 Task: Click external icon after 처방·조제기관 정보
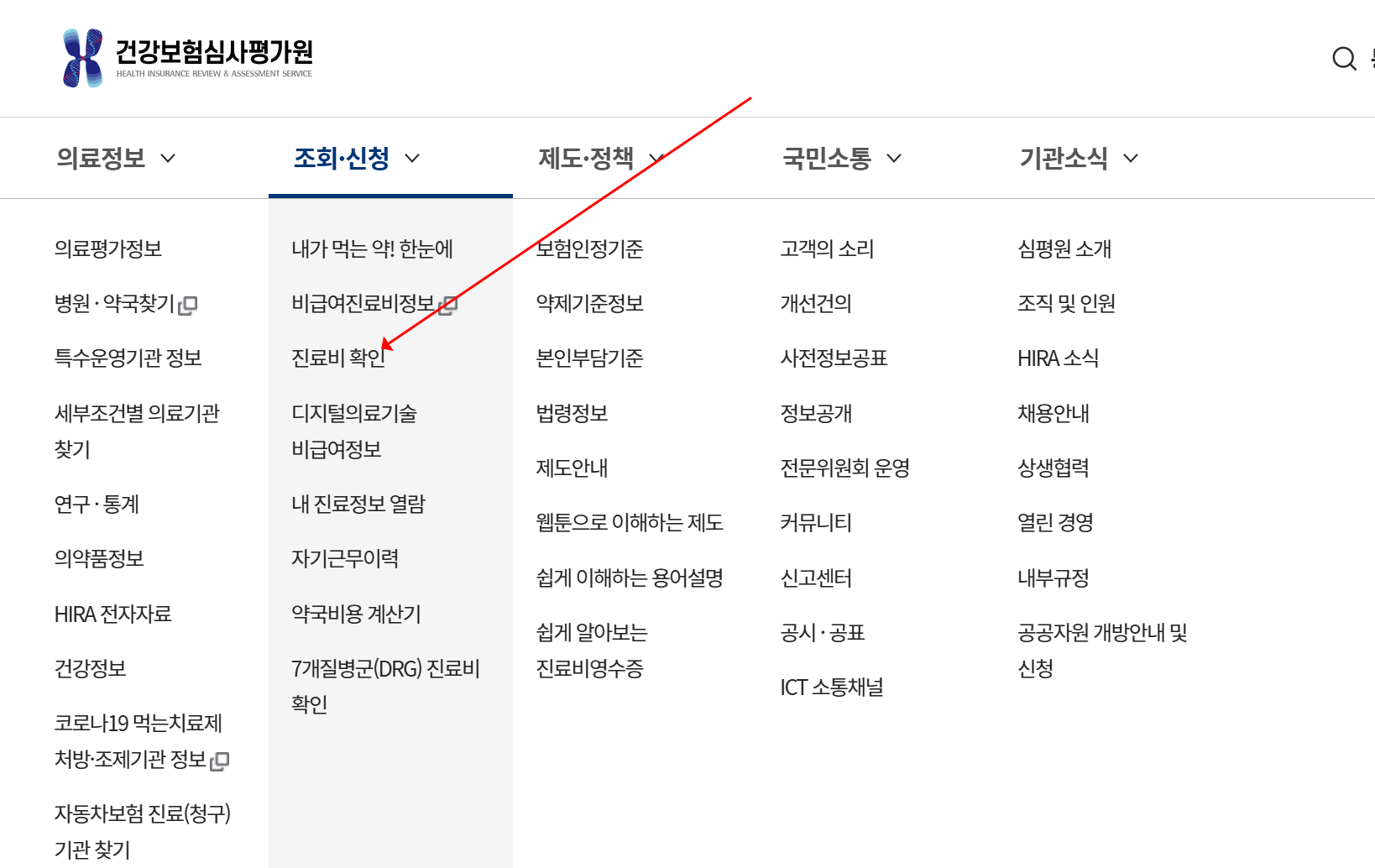(x=220, y=761)
